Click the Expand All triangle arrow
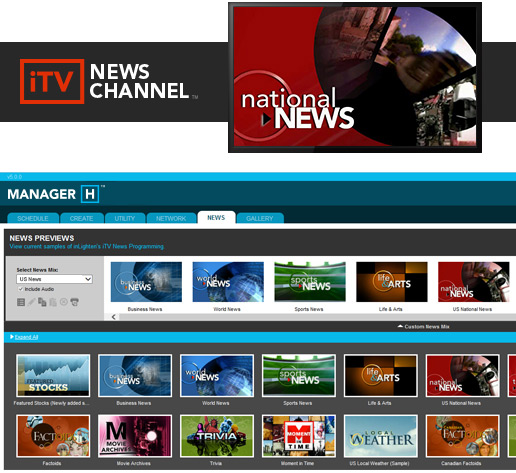The image size is (516, 473). (x=12, y=337)
